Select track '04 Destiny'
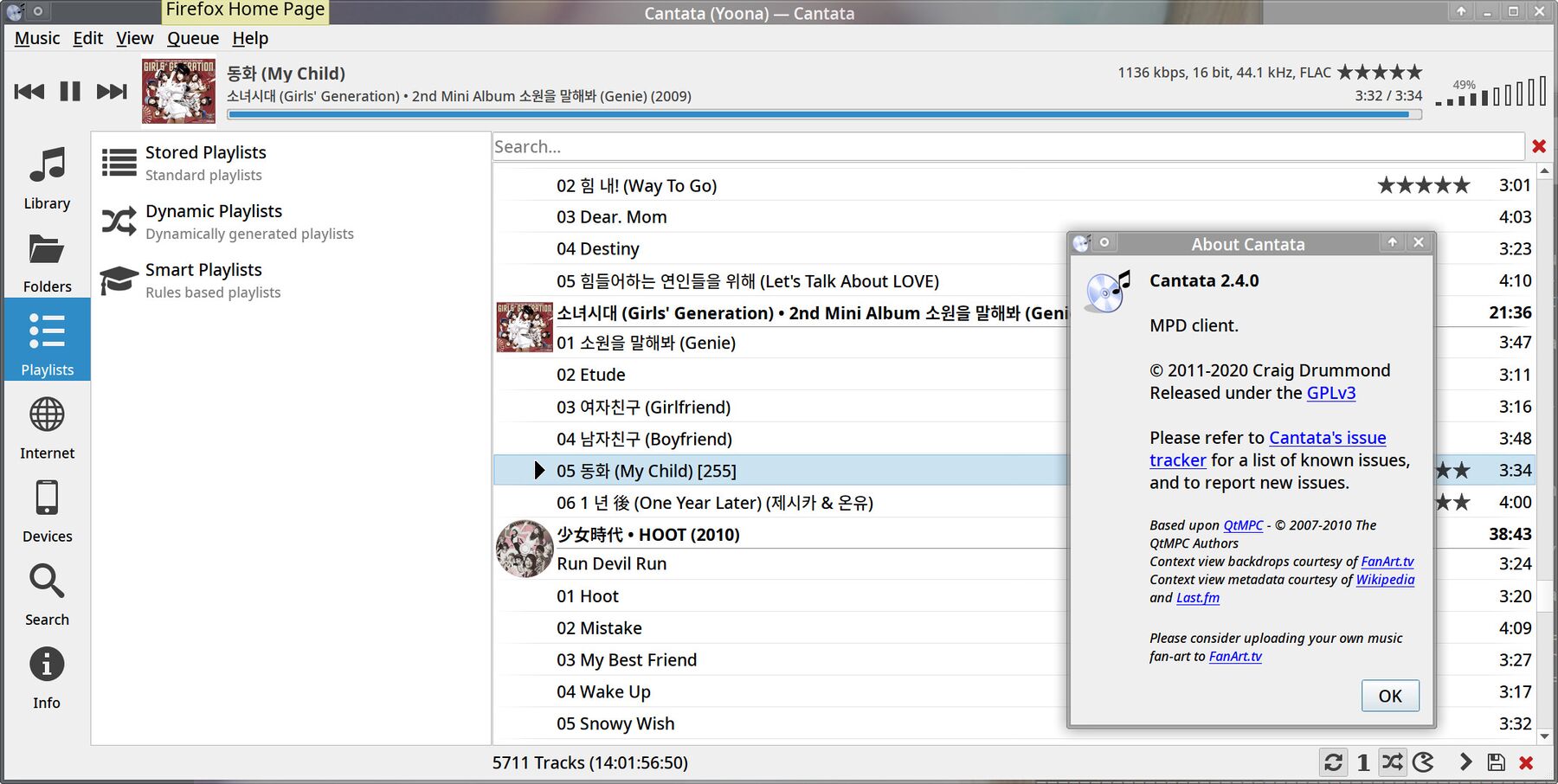The image size is (1558, 784). coord(1014,249)
